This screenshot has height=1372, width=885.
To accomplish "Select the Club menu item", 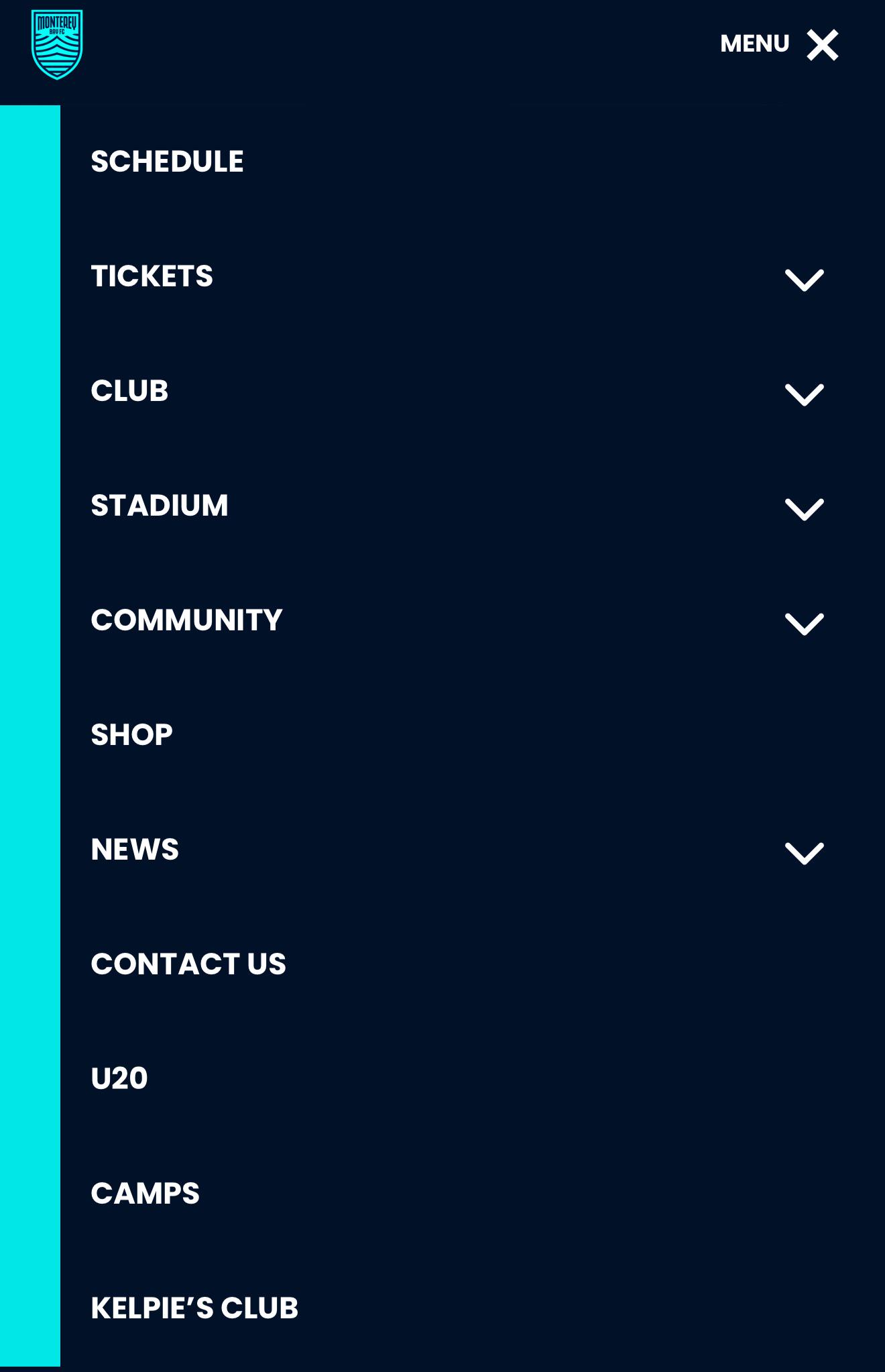I will (x=130, y=391).
